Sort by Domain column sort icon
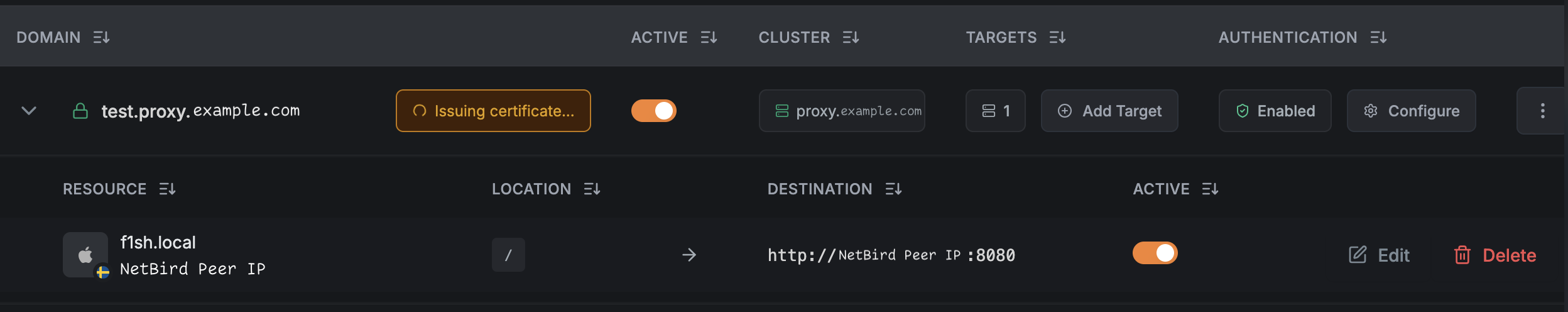Image resolution: width=1568 pixels, height=312 pixels. pyautogui.click(x=101, y=38)
